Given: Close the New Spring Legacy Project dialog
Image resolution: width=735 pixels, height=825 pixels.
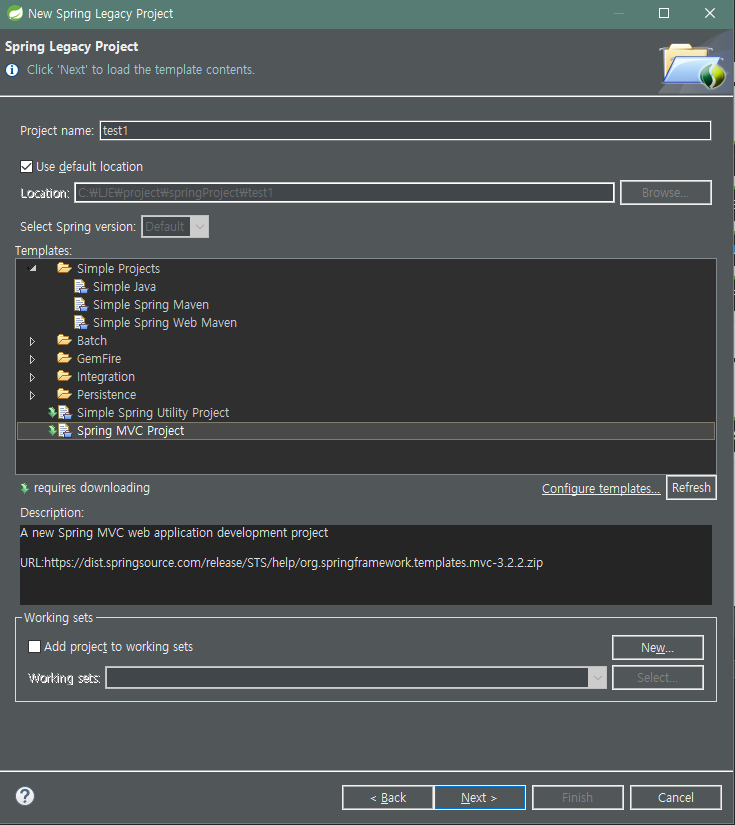Looking at the screenshot, I should click(710, 13).
